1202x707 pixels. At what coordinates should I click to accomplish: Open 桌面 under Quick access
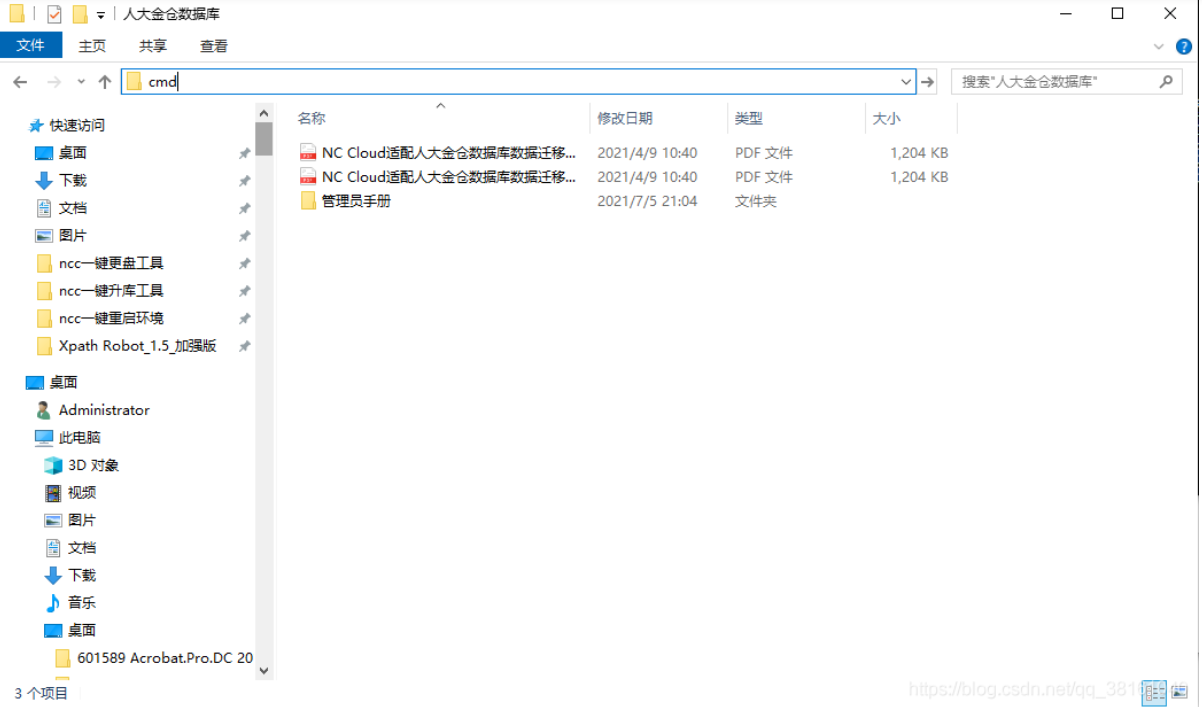coord(72,153)
